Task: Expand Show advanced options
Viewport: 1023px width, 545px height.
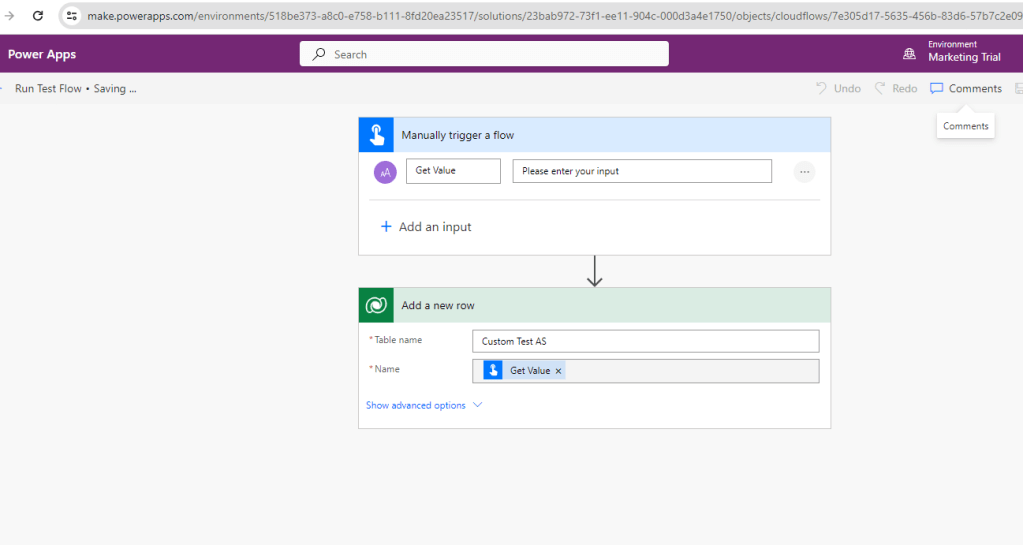Action: [x=424, y=405]
